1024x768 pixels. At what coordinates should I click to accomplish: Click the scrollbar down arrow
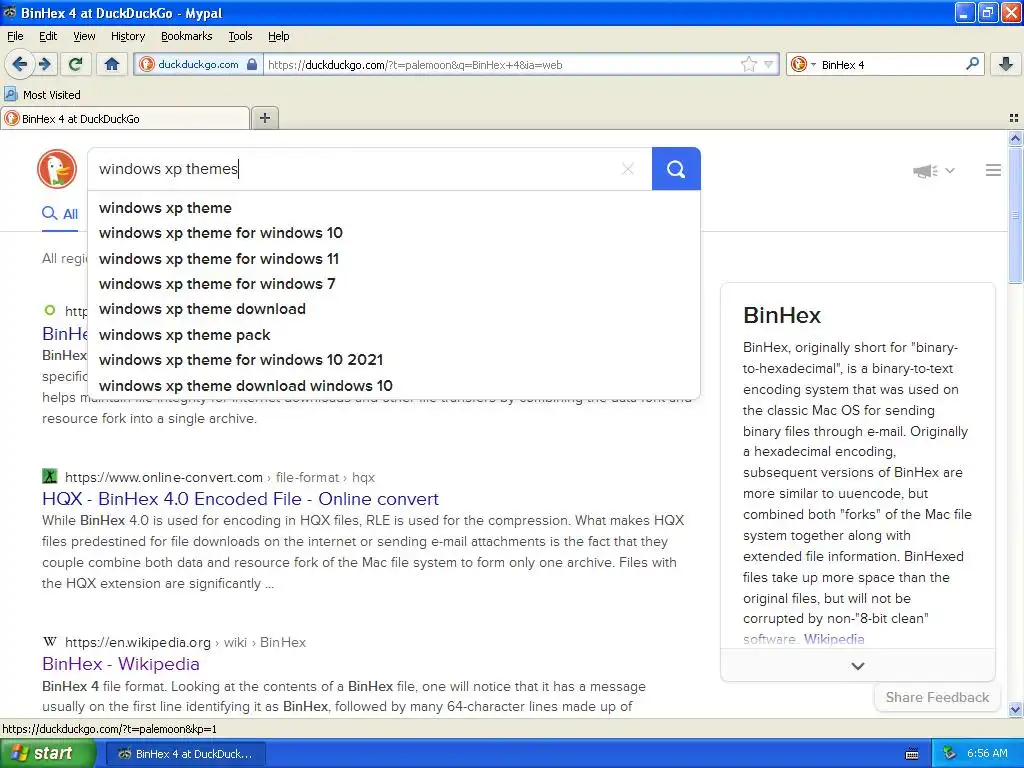[1015, 709]
